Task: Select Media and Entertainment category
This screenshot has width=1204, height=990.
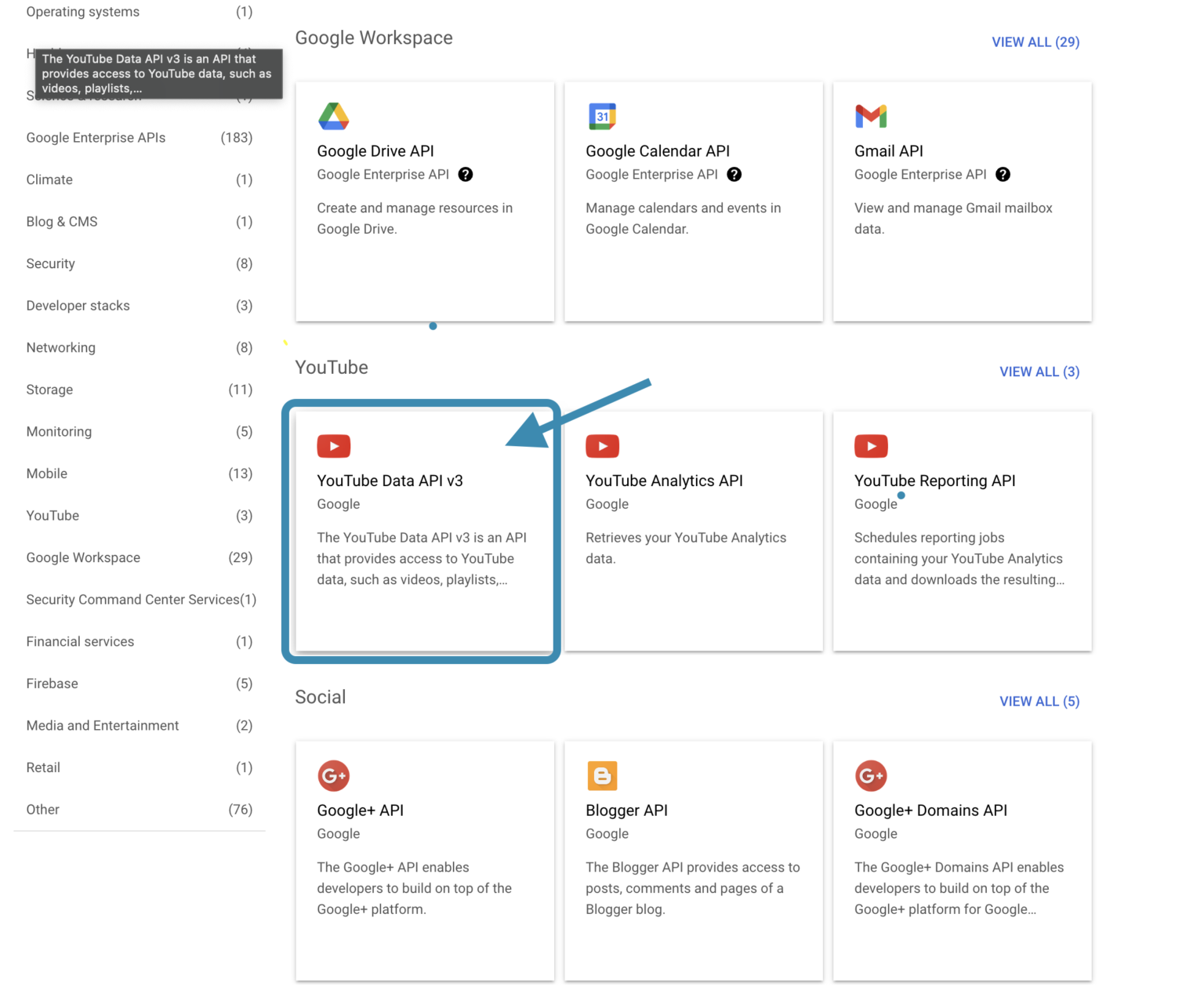Action: [103, 726]
